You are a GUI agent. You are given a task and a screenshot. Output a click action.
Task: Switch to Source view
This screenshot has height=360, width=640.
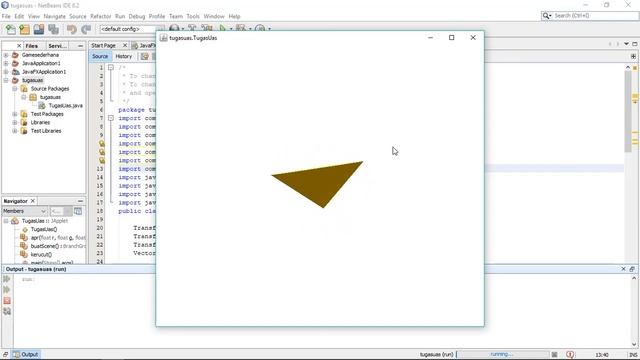pos(100,56)
